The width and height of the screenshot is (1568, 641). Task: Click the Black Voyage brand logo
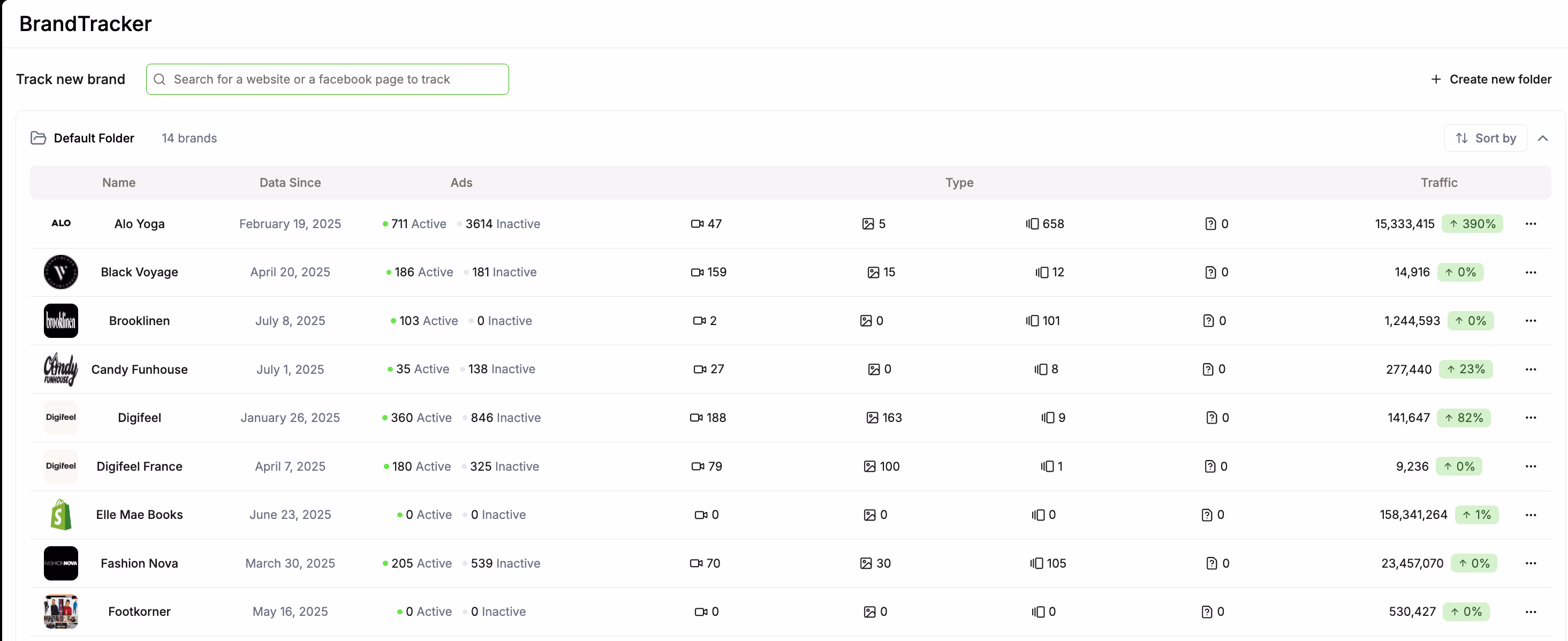[61, 272]
